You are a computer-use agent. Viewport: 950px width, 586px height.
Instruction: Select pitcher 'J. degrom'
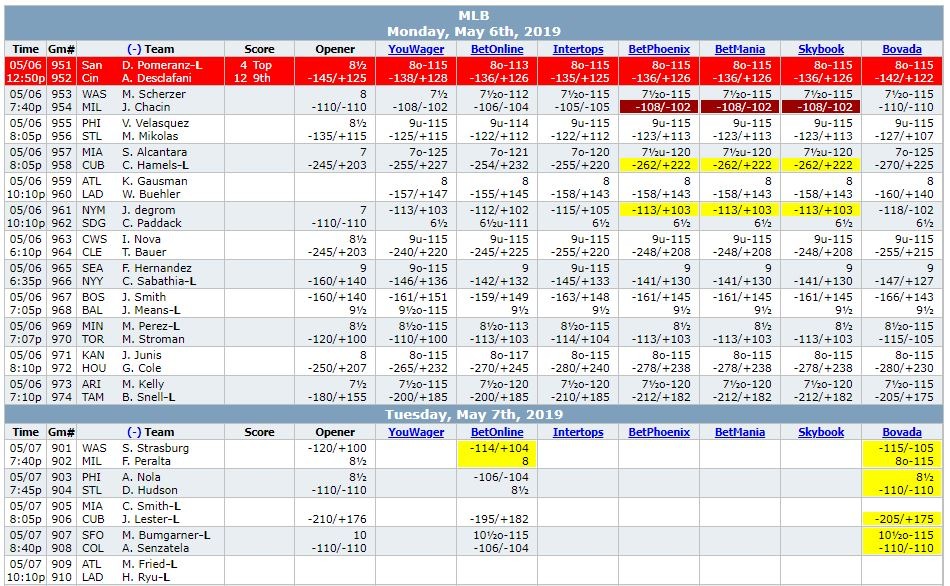pyautogui.click(x=148, y=210)
